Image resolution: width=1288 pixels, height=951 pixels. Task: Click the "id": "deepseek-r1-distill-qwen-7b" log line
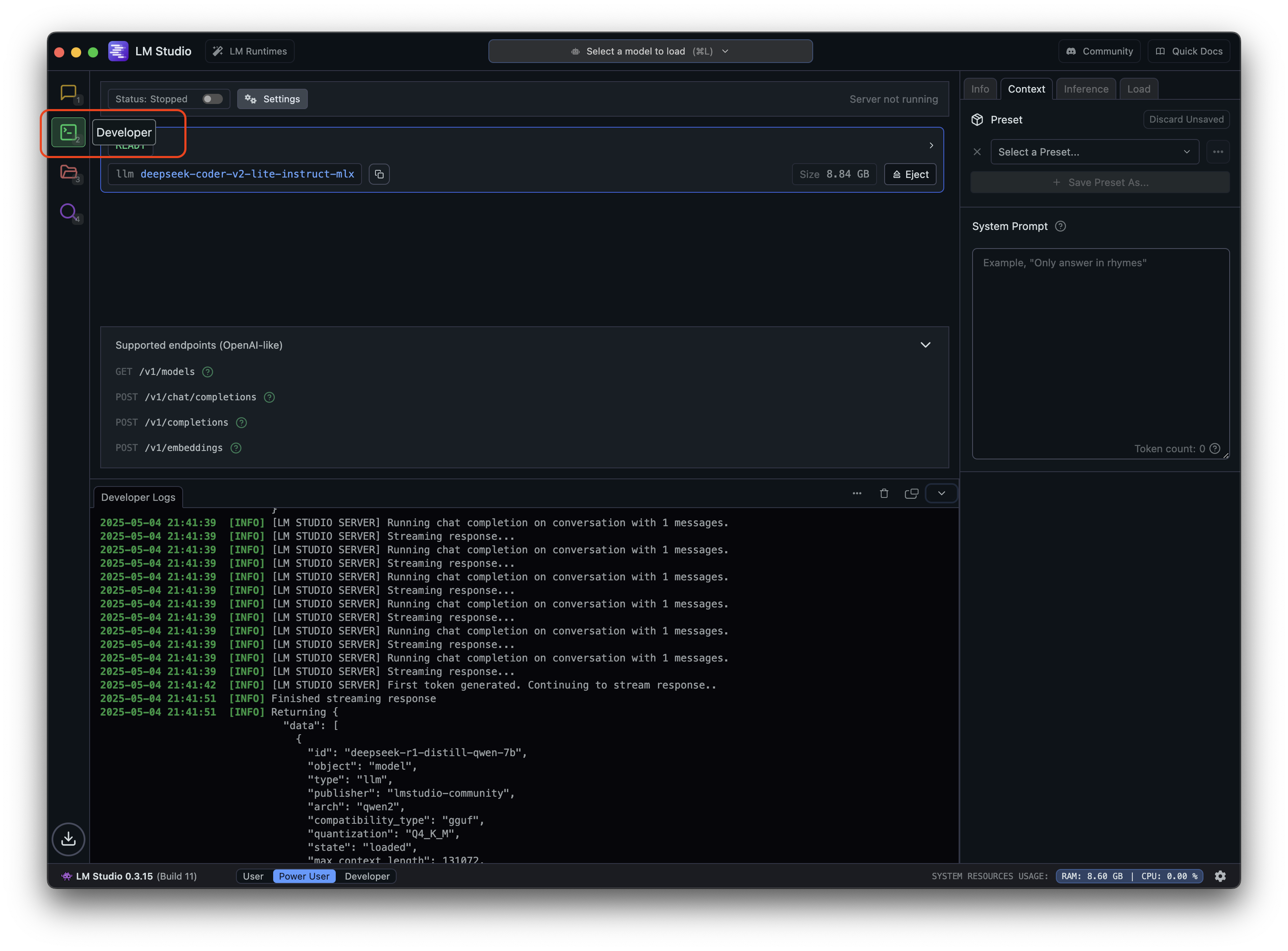tap(417, 752)
